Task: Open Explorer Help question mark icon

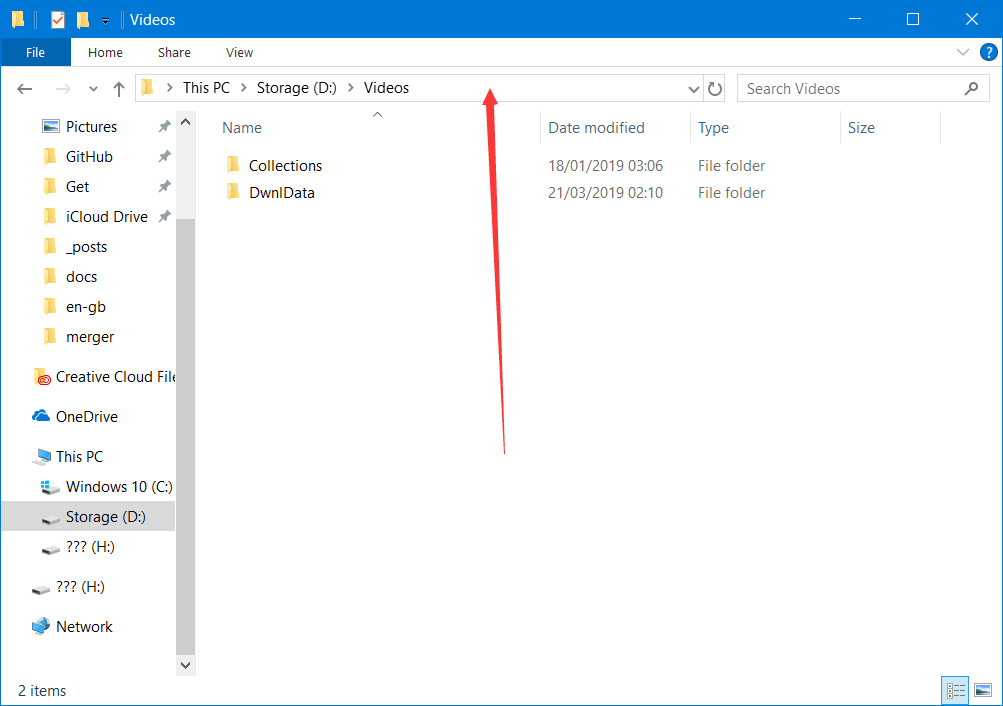Action: tap(988, 53)
